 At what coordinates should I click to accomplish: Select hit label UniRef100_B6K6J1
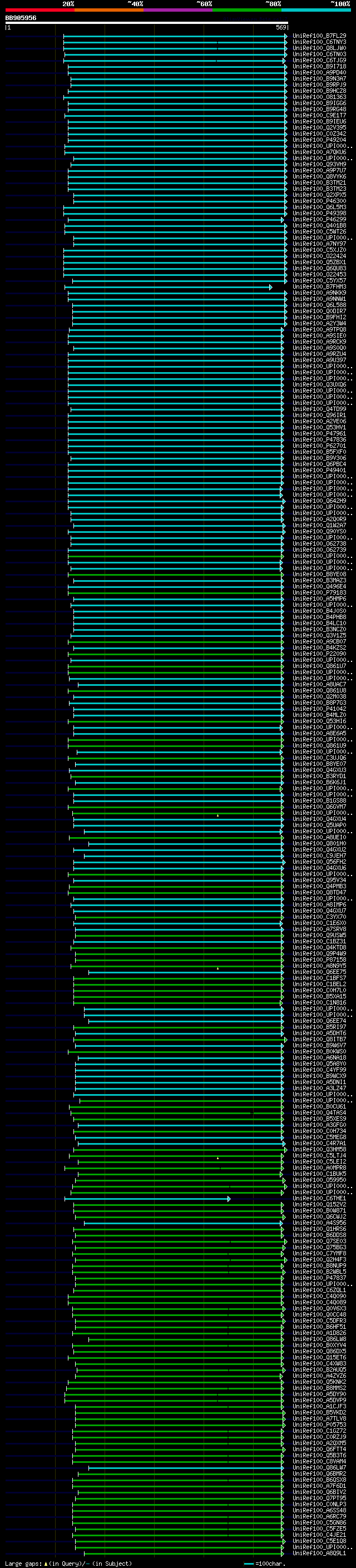pos(319,783)
